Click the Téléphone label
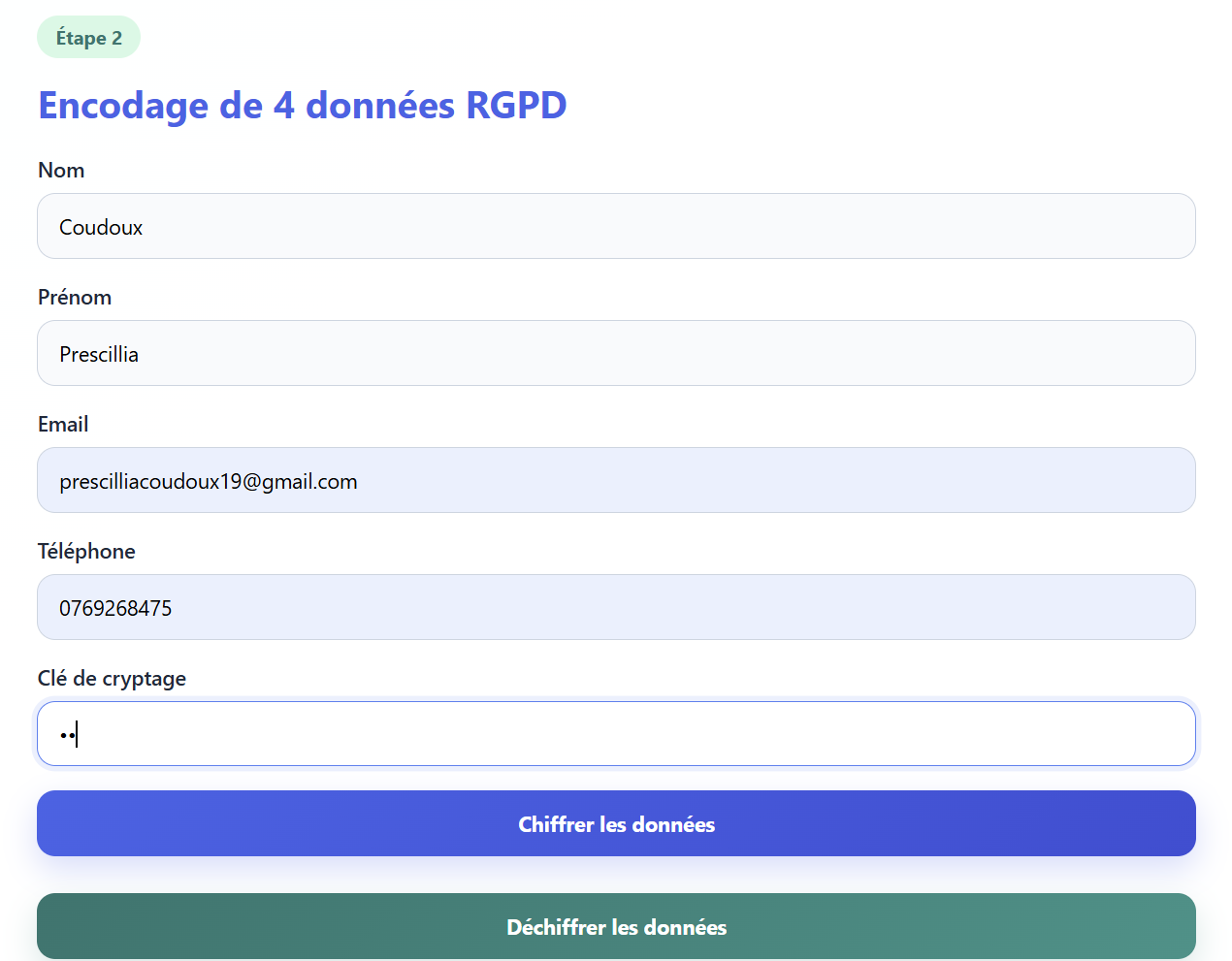 tap(86, 551)
